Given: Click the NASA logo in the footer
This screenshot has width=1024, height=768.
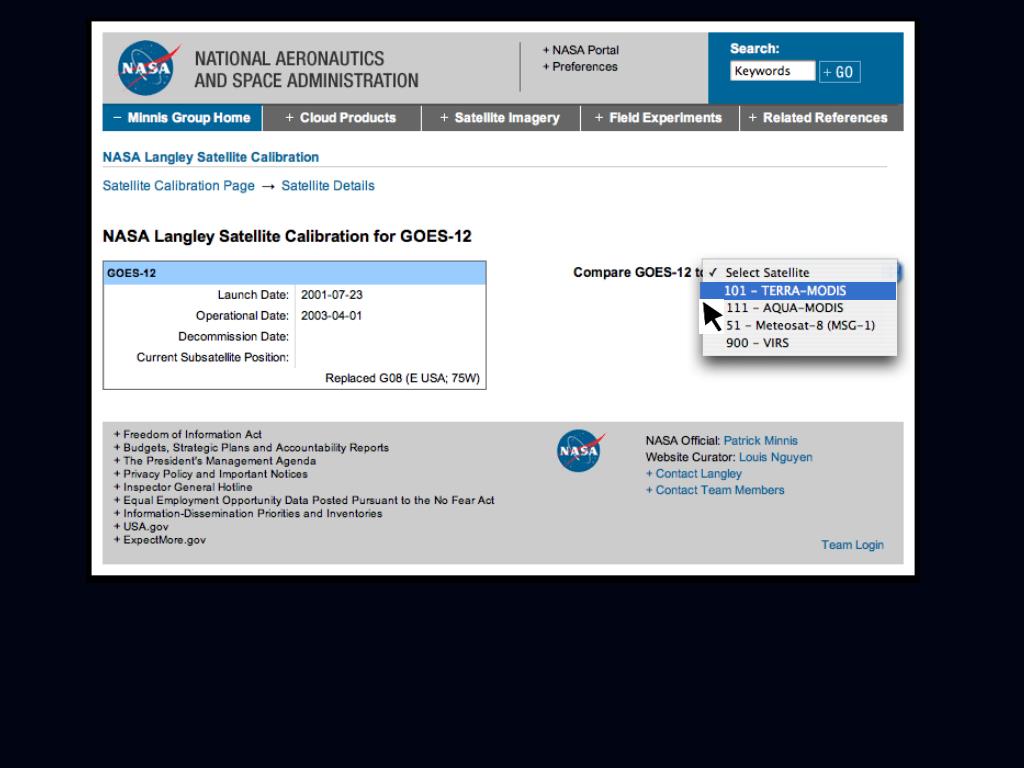Looking at the screenshot, I should (x=581, y=450).
